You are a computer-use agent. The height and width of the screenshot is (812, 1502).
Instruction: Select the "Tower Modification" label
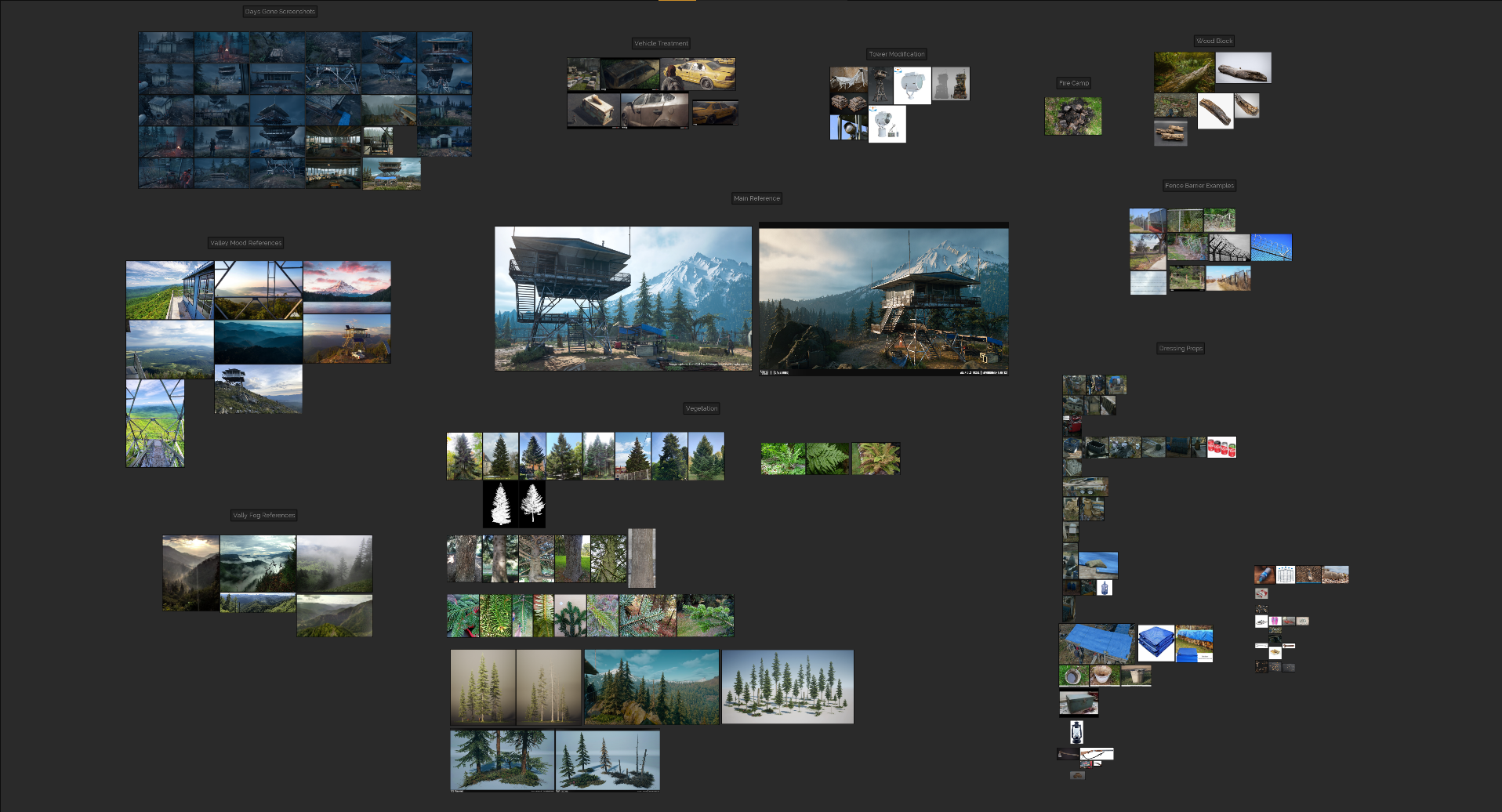(x=897, y=54)
